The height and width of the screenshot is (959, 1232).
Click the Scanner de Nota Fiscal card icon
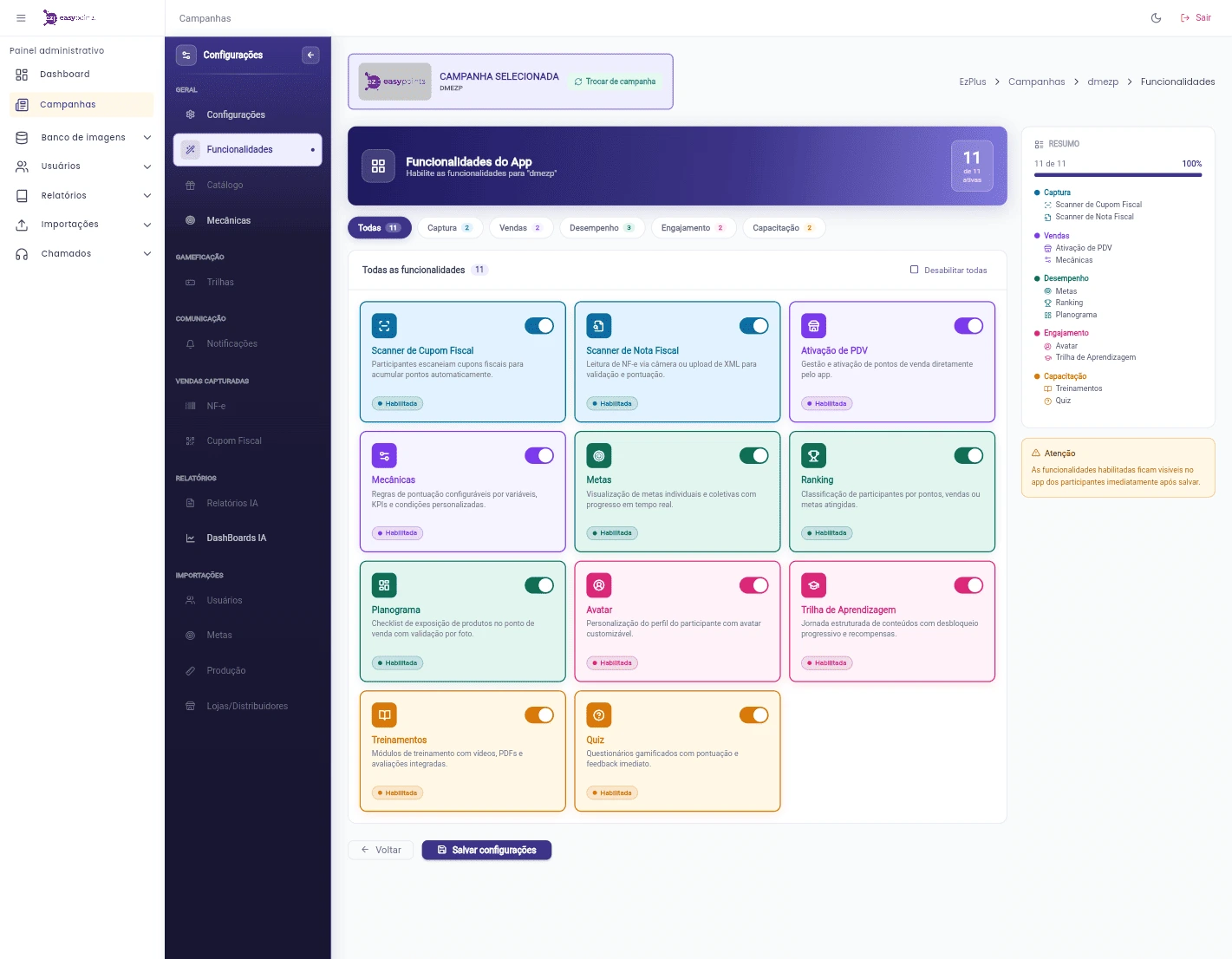pyautogui.click(x=598, y=325)
